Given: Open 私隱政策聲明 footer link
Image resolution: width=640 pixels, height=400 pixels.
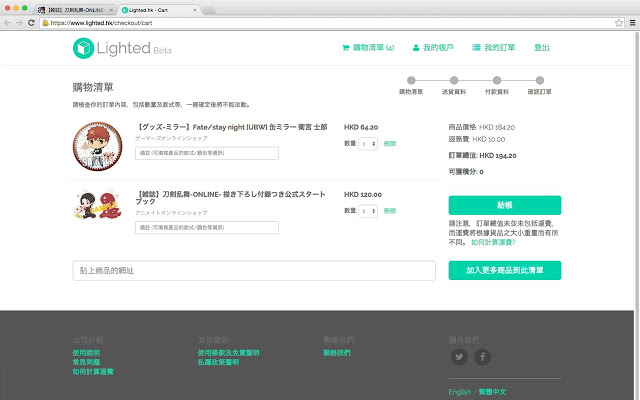Looking at the screenshot, I should (x=218, y=362).
